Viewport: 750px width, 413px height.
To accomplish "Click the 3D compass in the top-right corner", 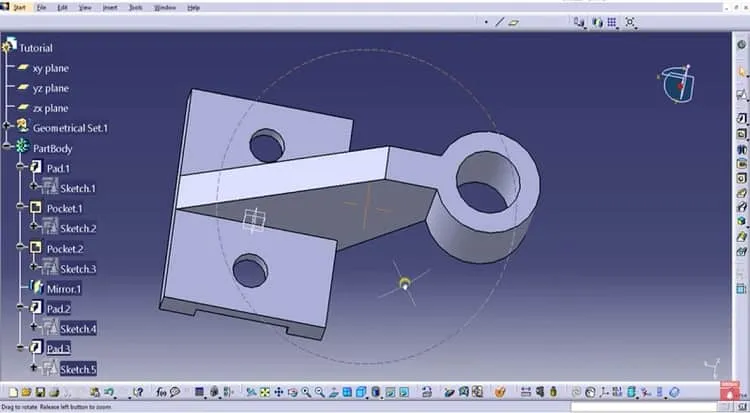I will pos(677,84).
